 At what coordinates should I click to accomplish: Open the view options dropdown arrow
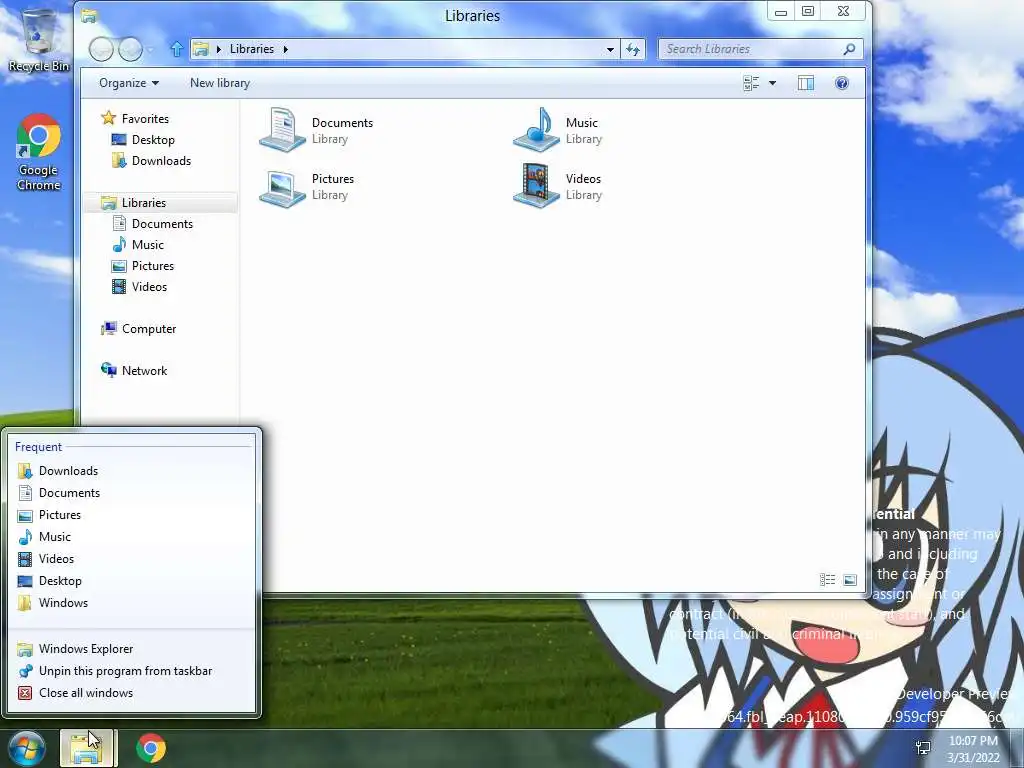(x=773, y=83)
